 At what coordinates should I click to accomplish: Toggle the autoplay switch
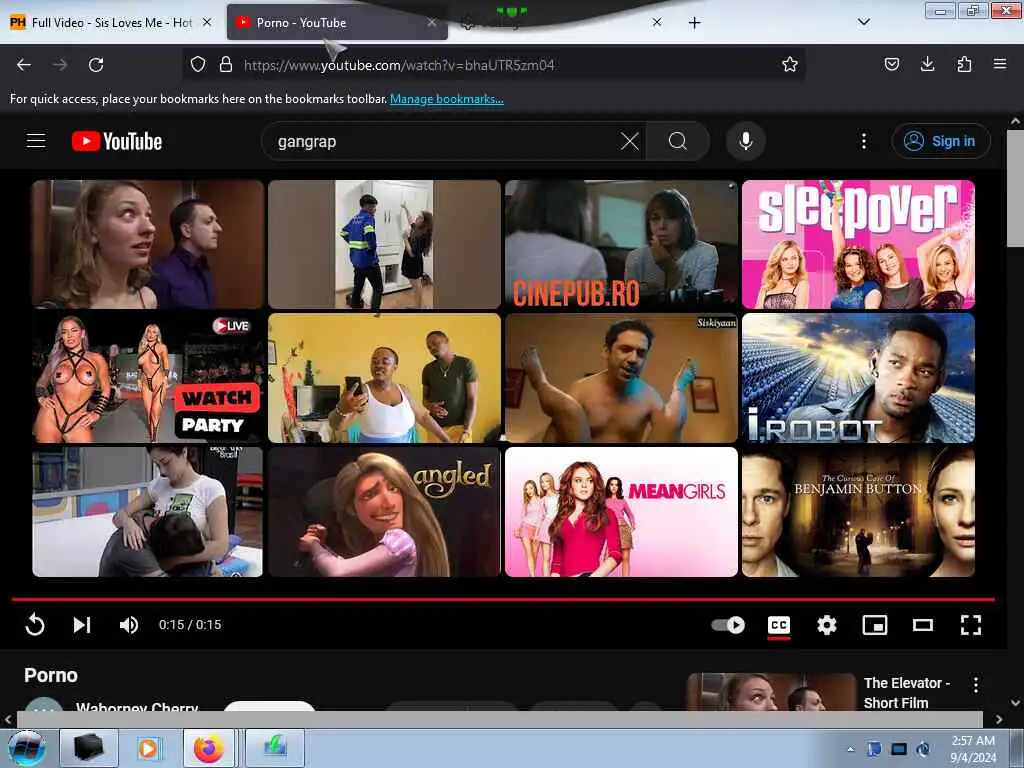[728, 625]
